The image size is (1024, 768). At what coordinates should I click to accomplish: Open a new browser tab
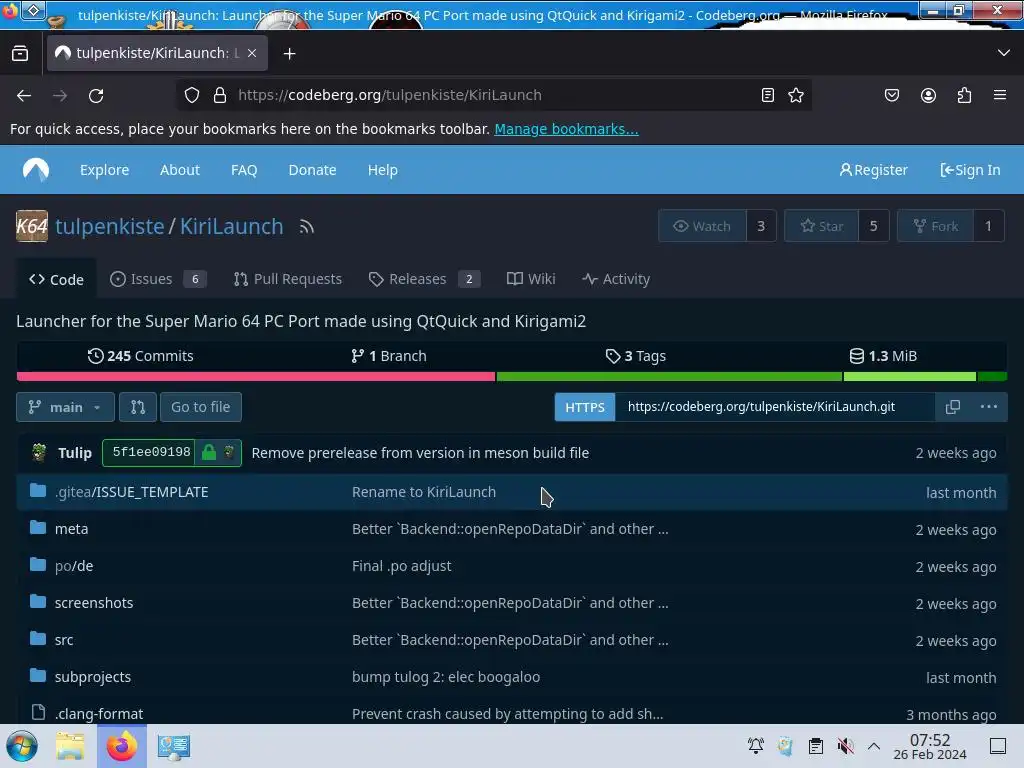289,54
